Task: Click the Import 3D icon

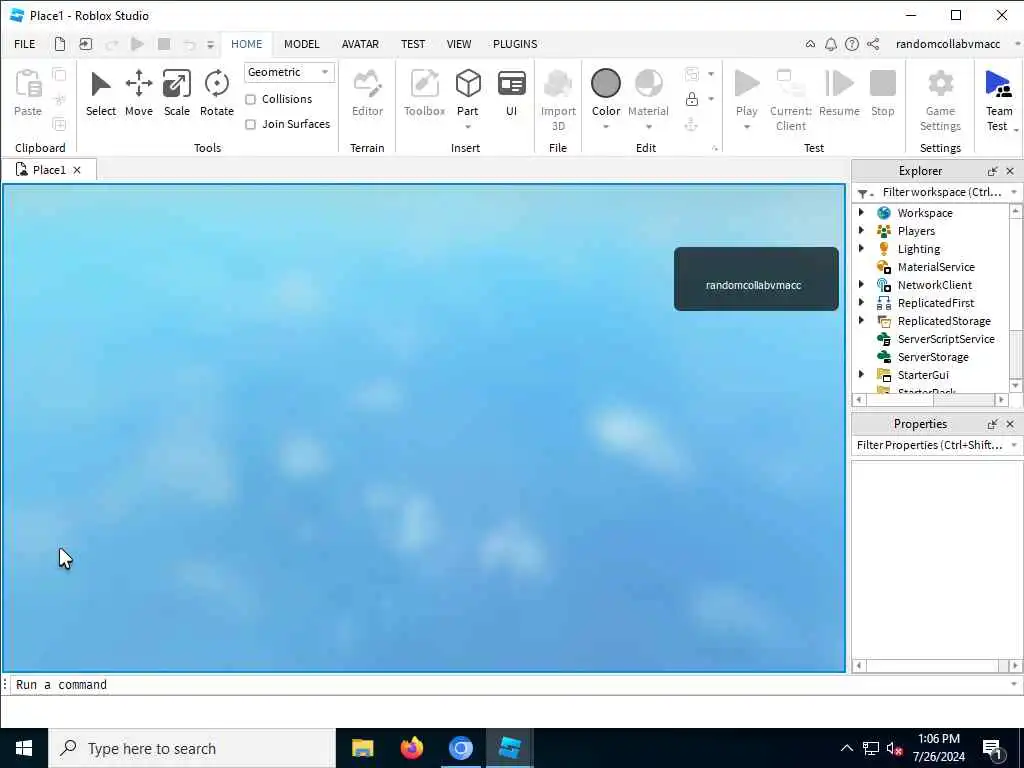Action: (x=558, y=84)
